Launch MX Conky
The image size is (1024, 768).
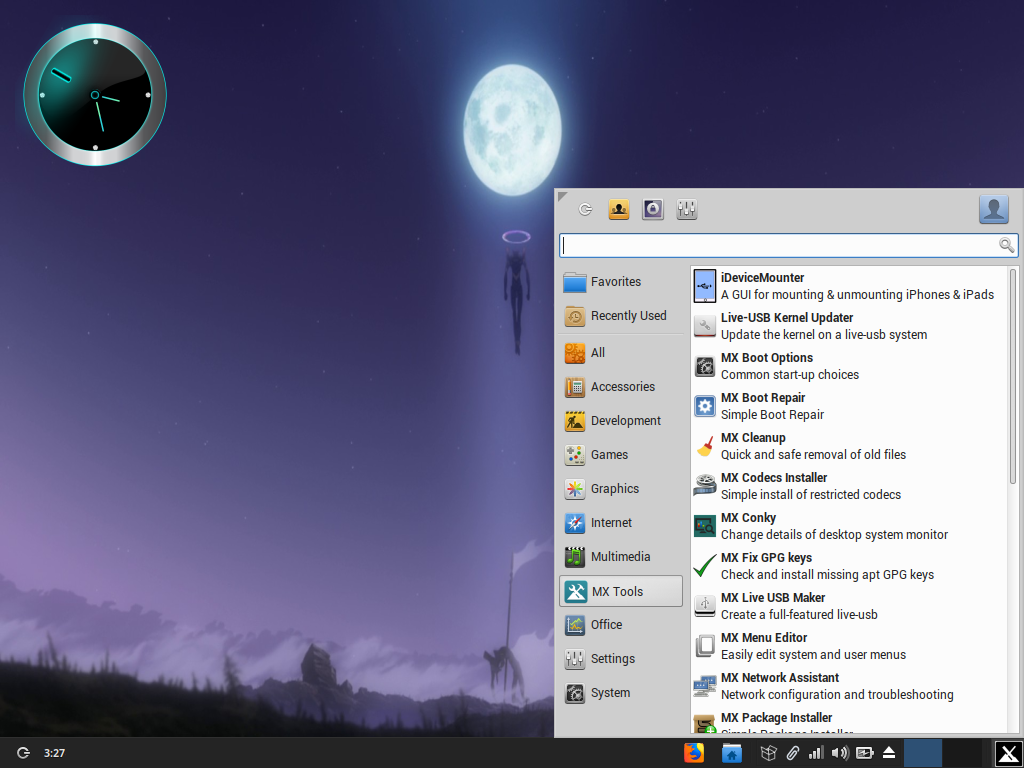tap(849, 526)
